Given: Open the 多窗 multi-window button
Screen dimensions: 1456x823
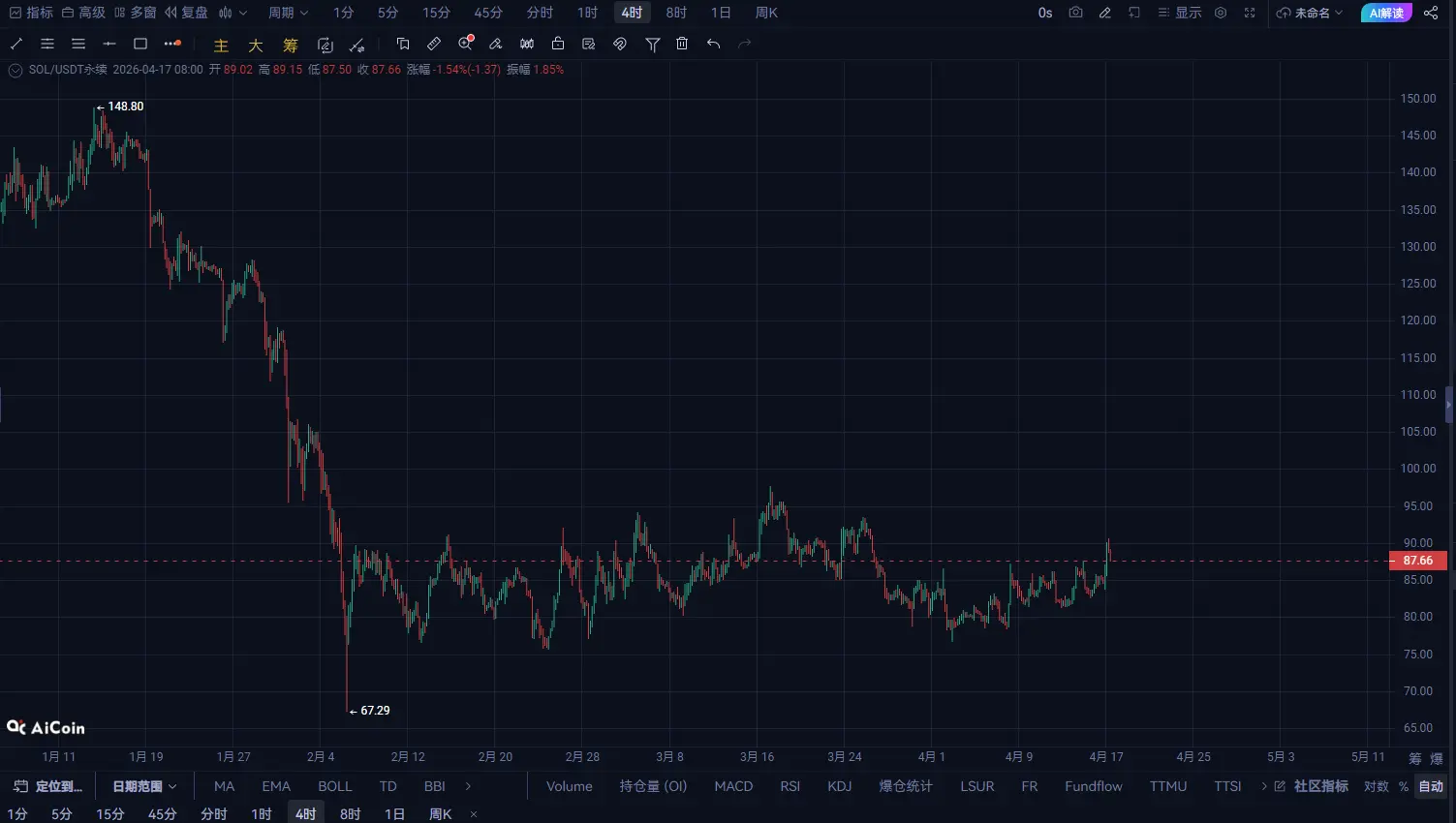Looking at the screenshot, I should tap(135, 13).
